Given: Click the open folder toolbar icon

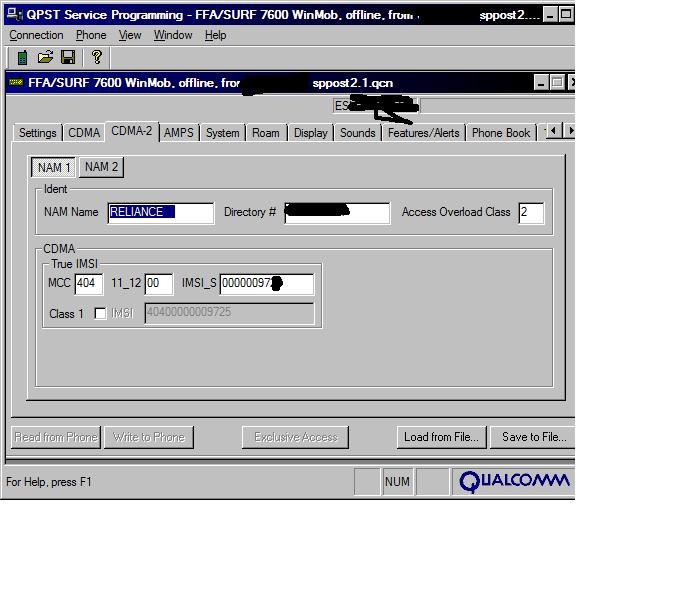Looking at the screenshot, I should pos(45,58).
